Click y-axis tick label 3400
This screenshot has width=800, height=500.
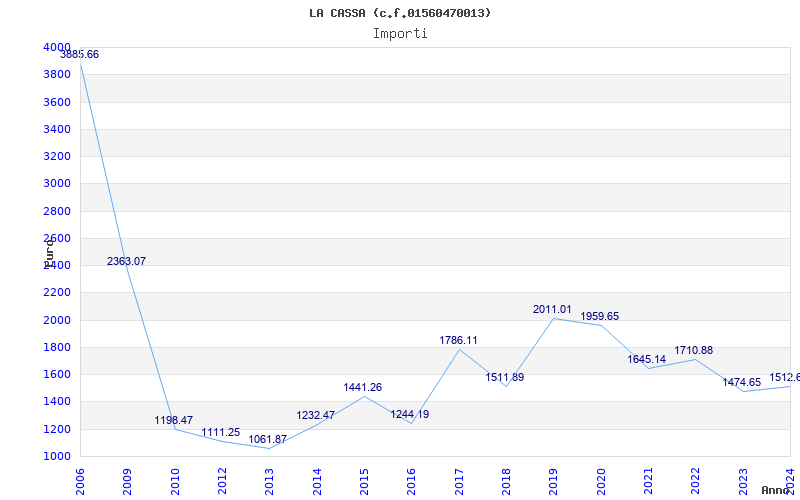coord(57,129)
